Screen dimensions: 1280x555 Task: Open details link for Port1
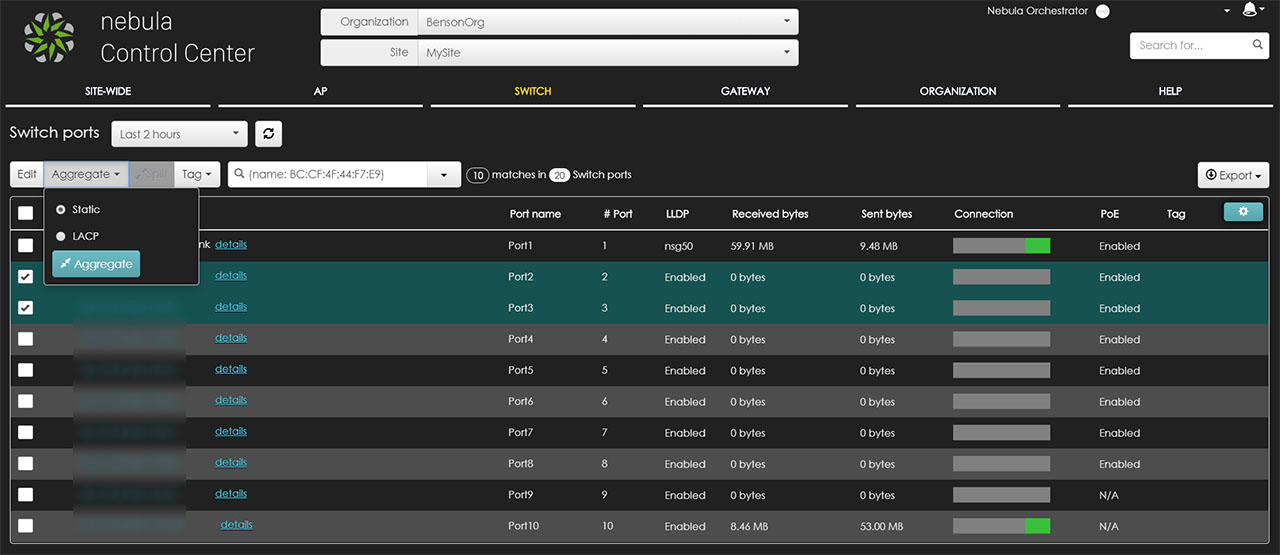pos(231,244)
